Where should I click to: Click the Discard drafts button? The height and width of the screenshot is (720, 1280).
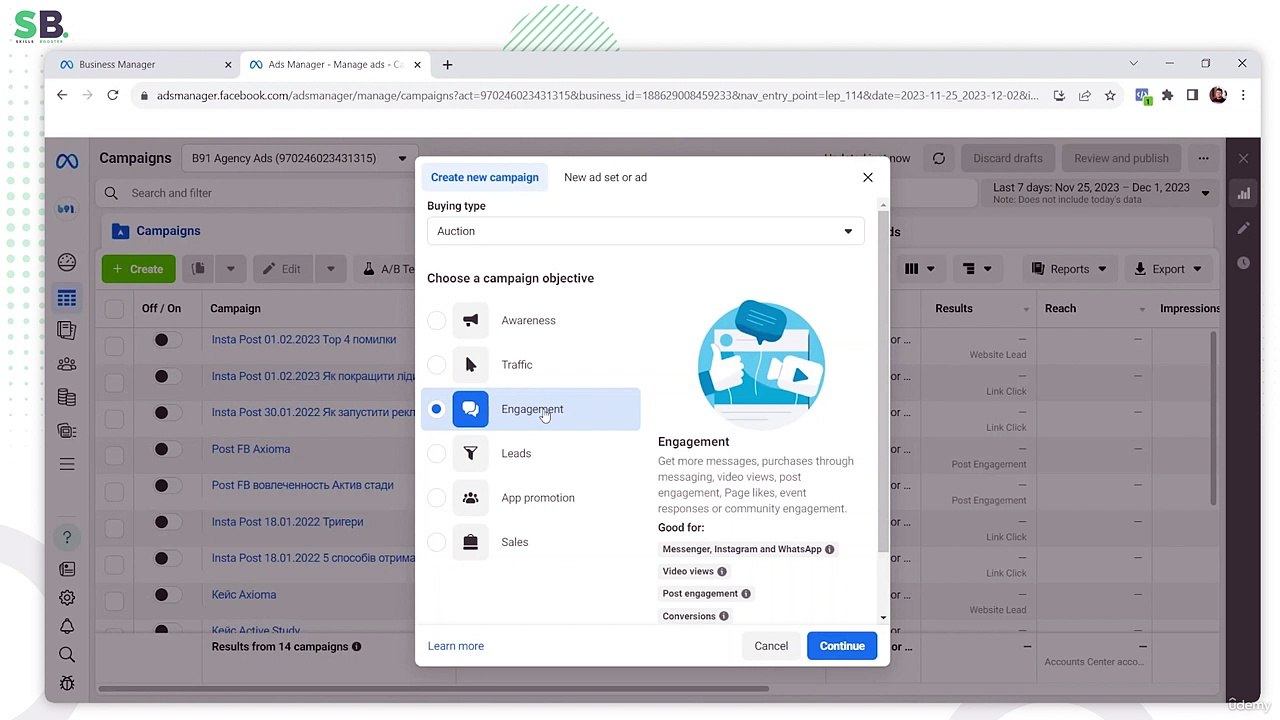[1008, 158]
